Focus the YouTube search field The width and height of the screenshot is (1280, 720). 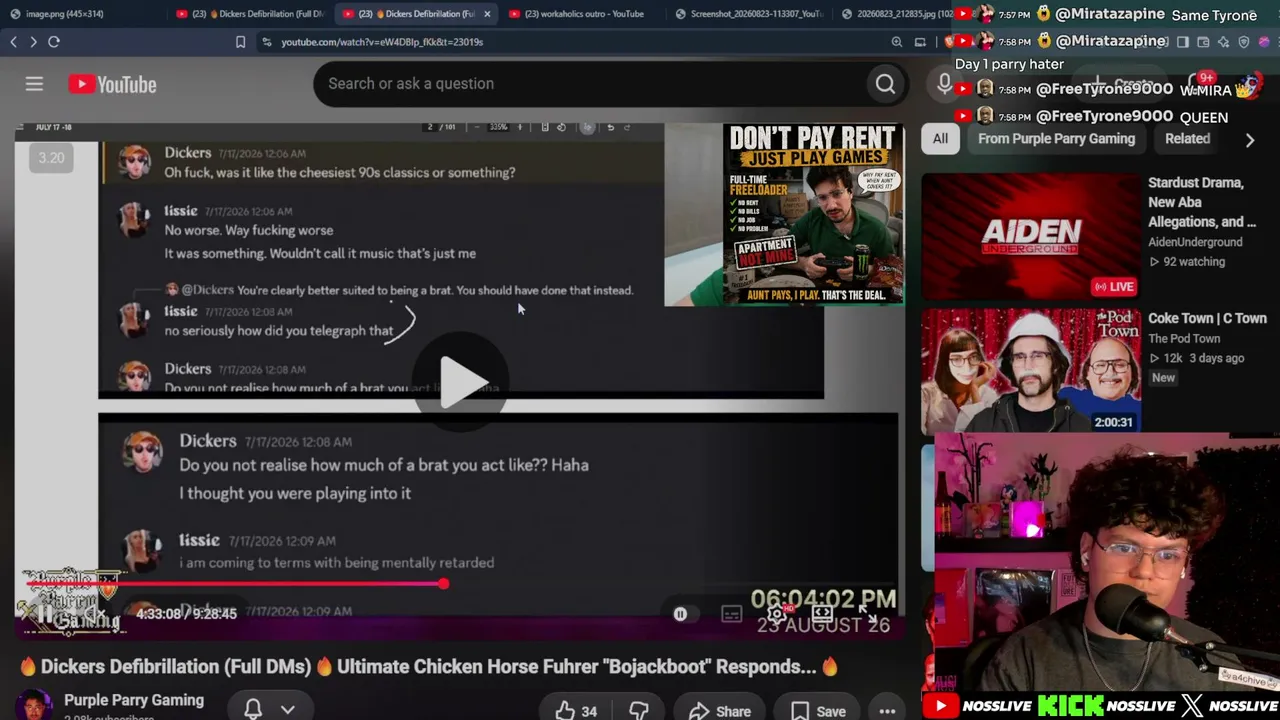coord(590,84)
